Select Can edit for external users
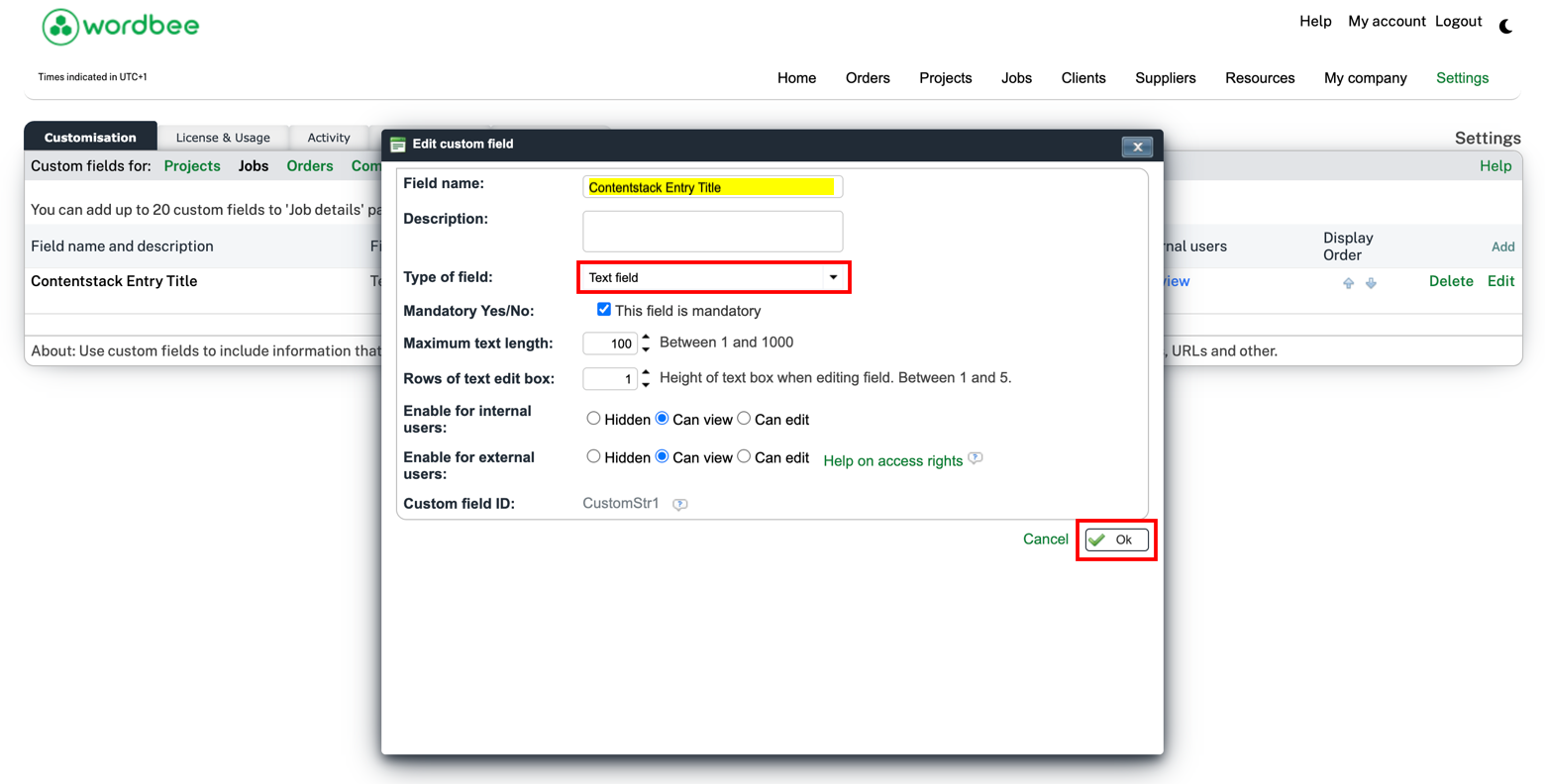The width and height of the screenshot is (1545, 784). (x=744, y=456)
